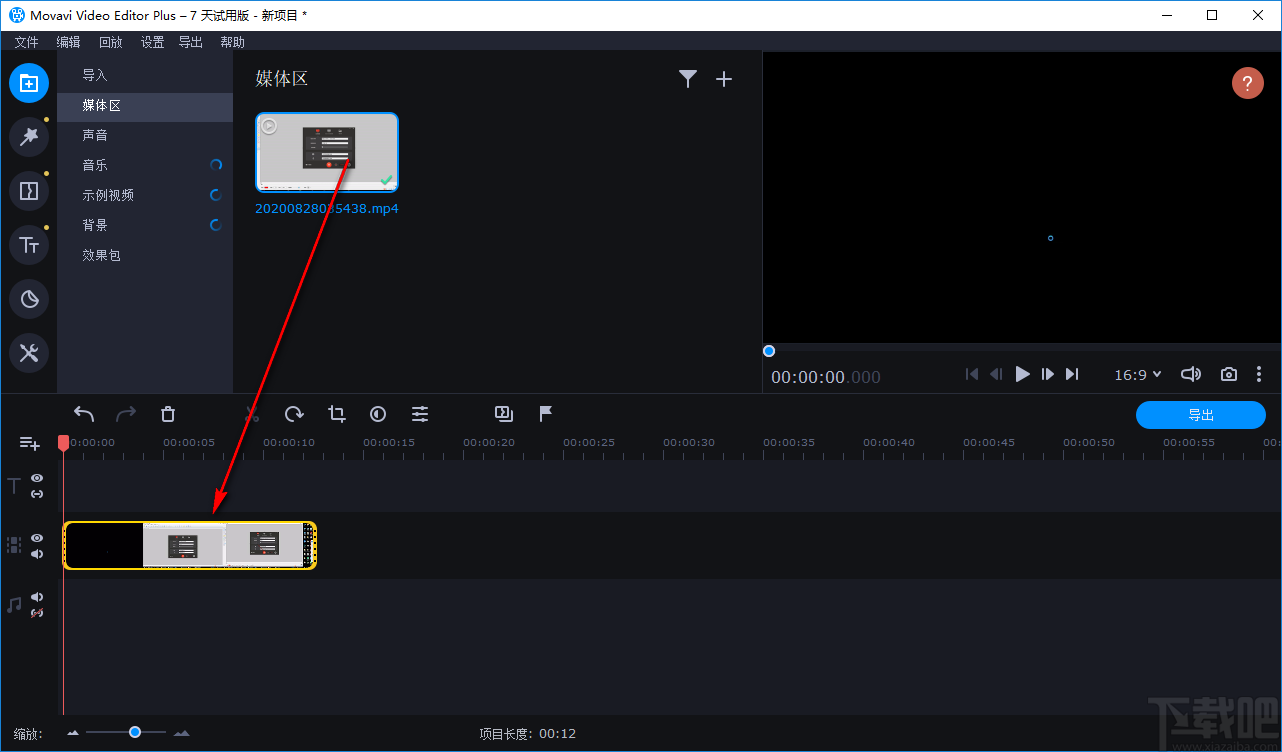Open the More Tools wrench panel
Image resolution: width=1282 pixels, height=752 pixels.
point(29,353)
